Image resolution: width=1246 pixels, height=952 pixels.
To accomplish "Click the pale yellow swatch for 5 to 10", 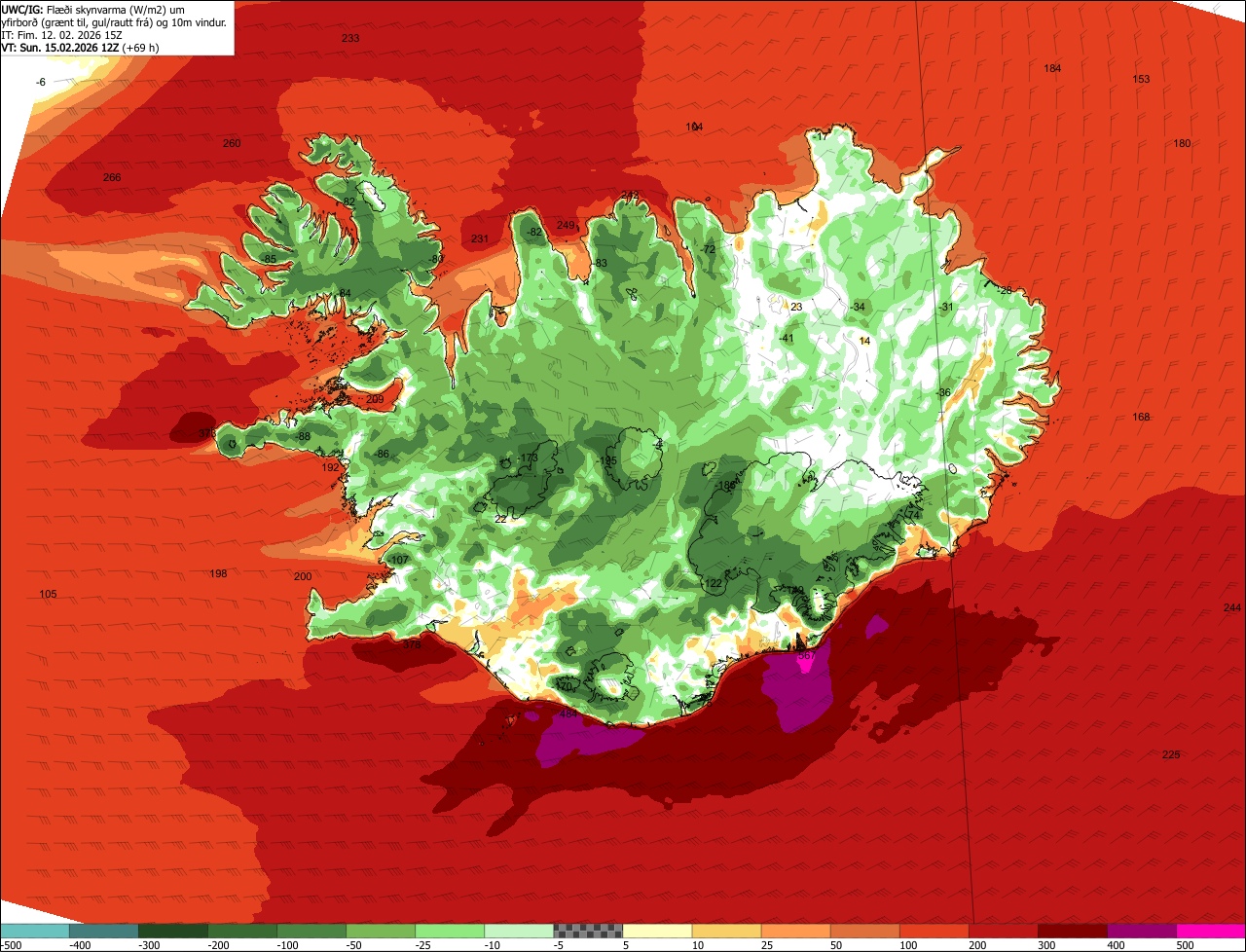I will click(x=657, y=930).
